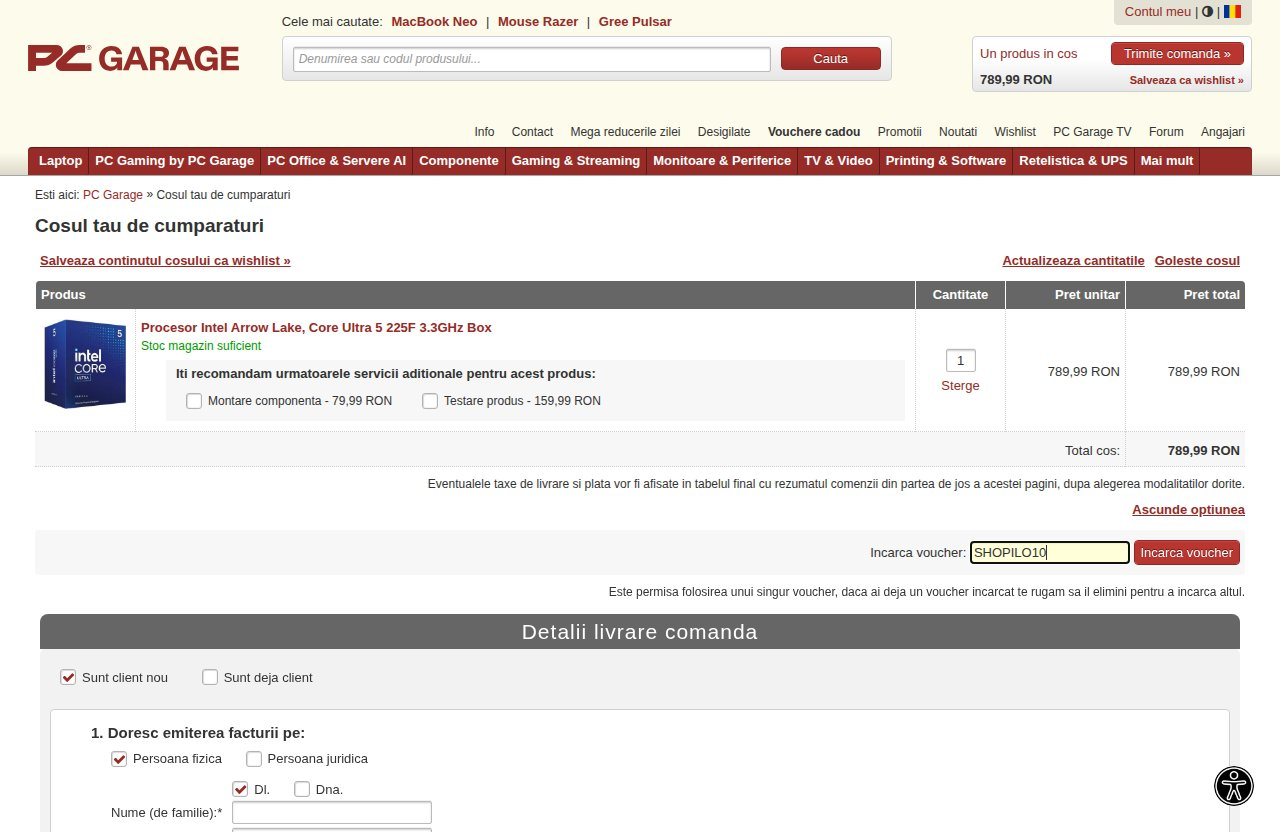Screen dimensions: 1280x832
Task: Click Goleste cosul link
Action: coord(1197,261)
